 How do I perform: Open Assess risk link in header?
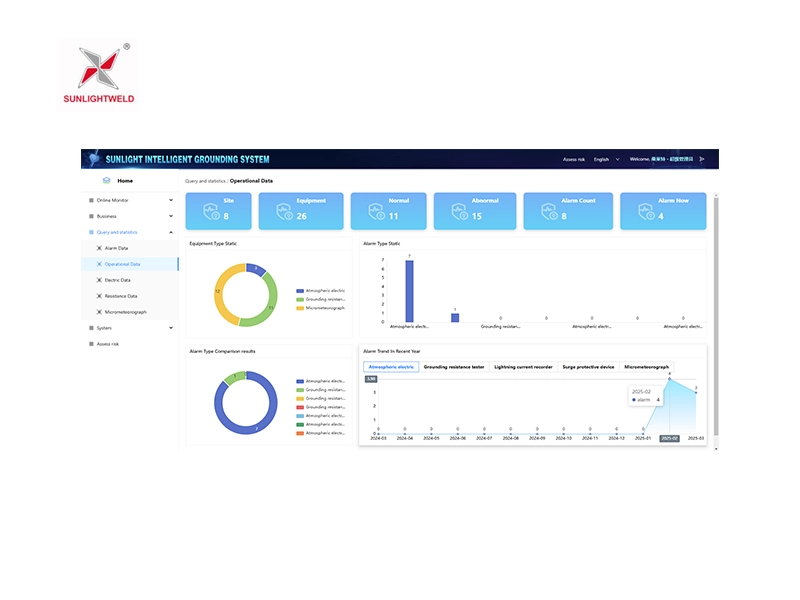[573, 159]
